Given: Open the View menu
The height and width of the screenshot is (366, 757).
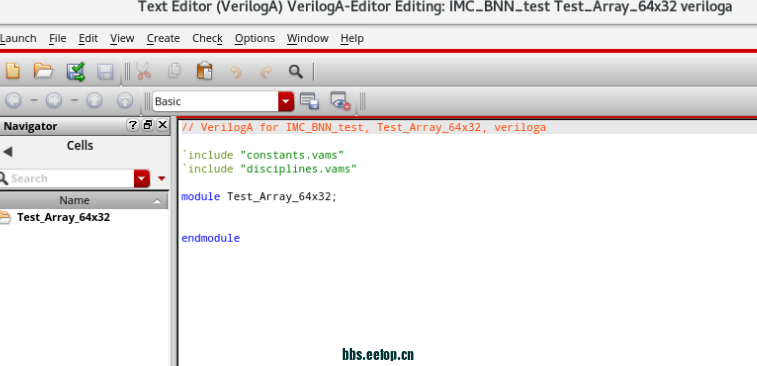Looking at the screenshot, I should 122,38.
